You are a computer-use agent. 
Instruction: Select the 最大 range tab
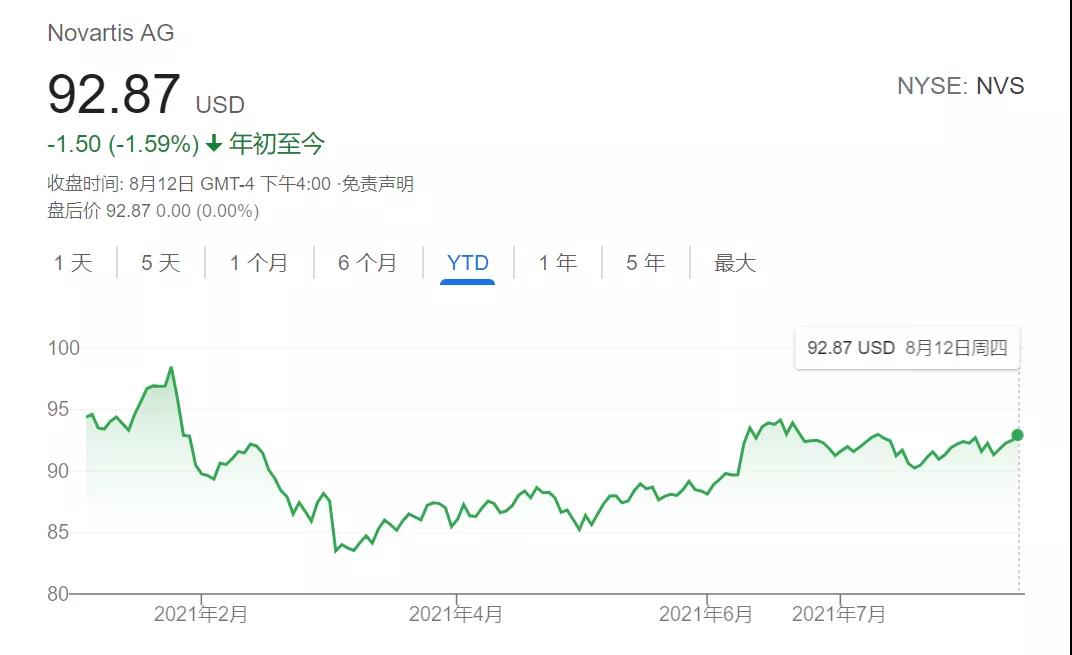click(x=735, y=263)
